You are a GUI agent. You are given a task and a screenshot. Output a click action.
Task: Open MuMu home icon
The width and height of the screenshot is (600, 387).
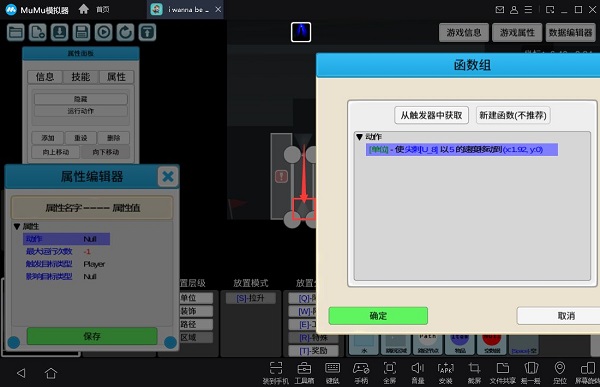click(x=83, y=9)
